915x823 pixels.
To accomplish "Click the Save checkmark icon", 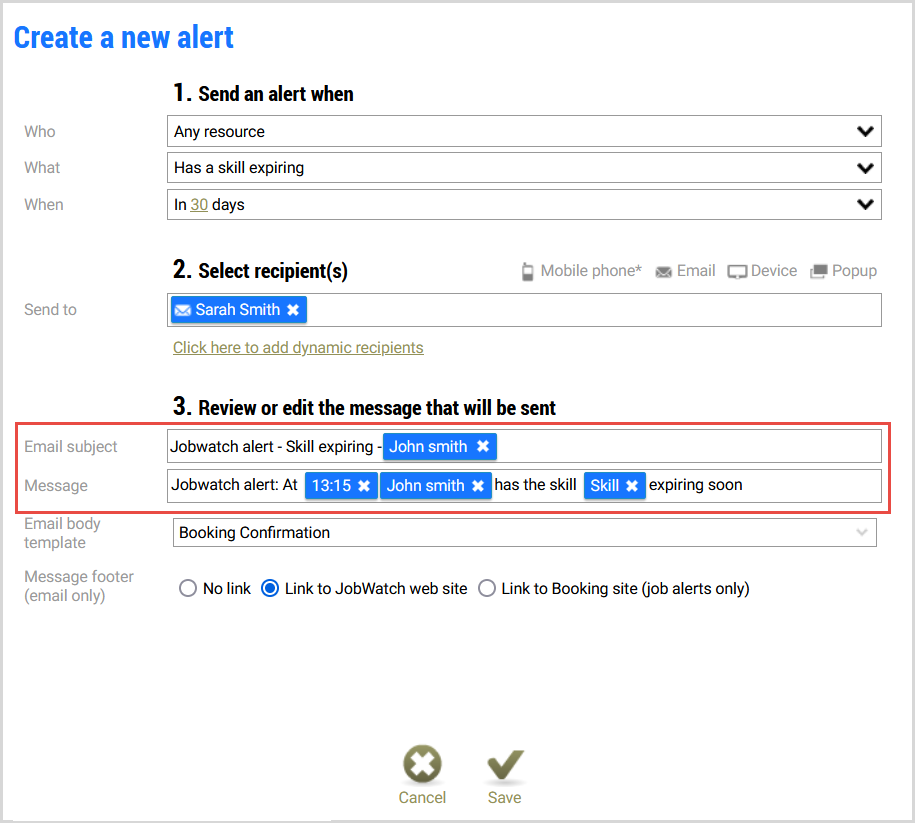I will tap(505, 765).
